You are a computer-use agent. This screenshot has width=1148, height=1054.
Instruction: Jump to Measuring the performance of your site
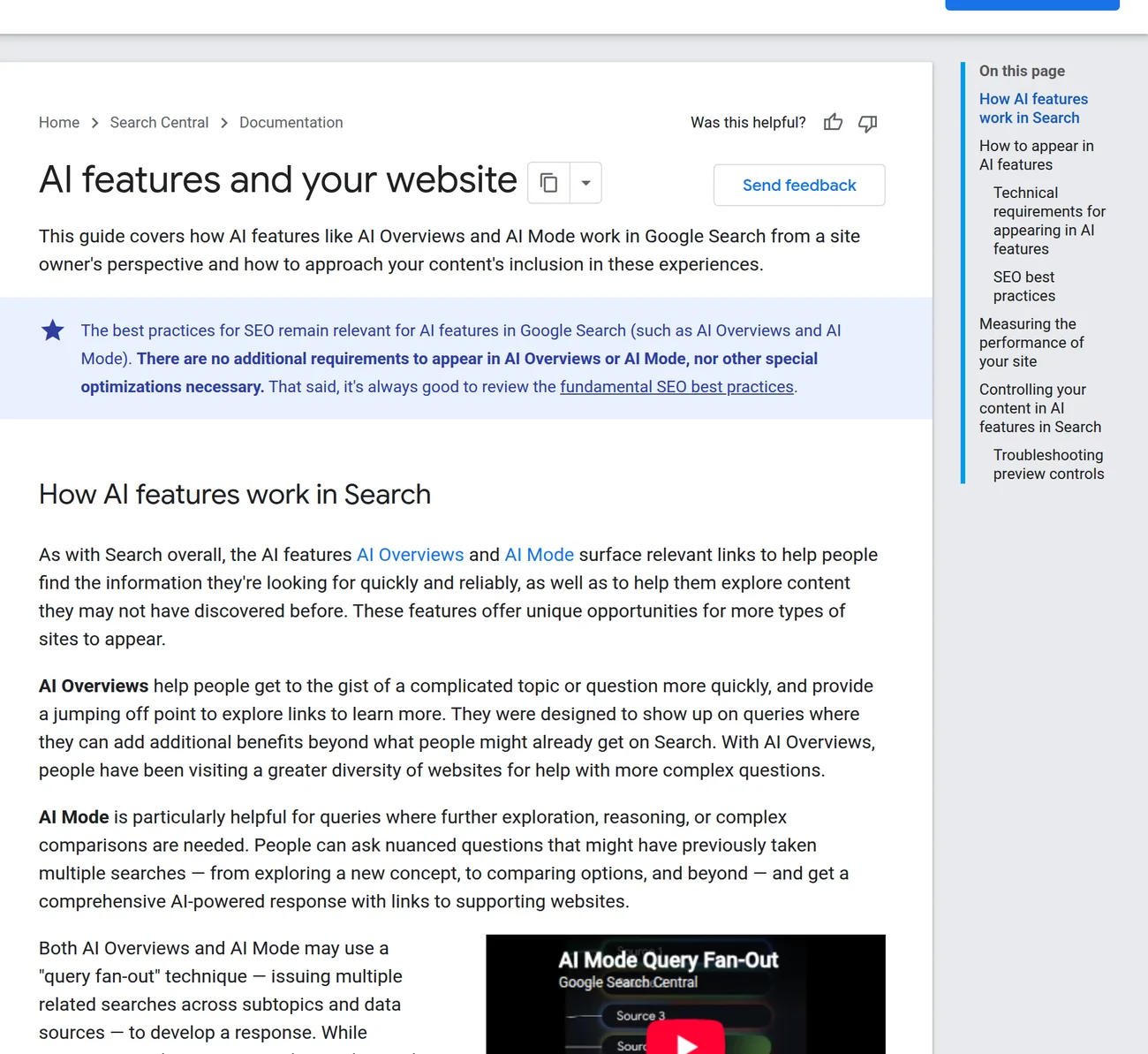(1031, 343)
